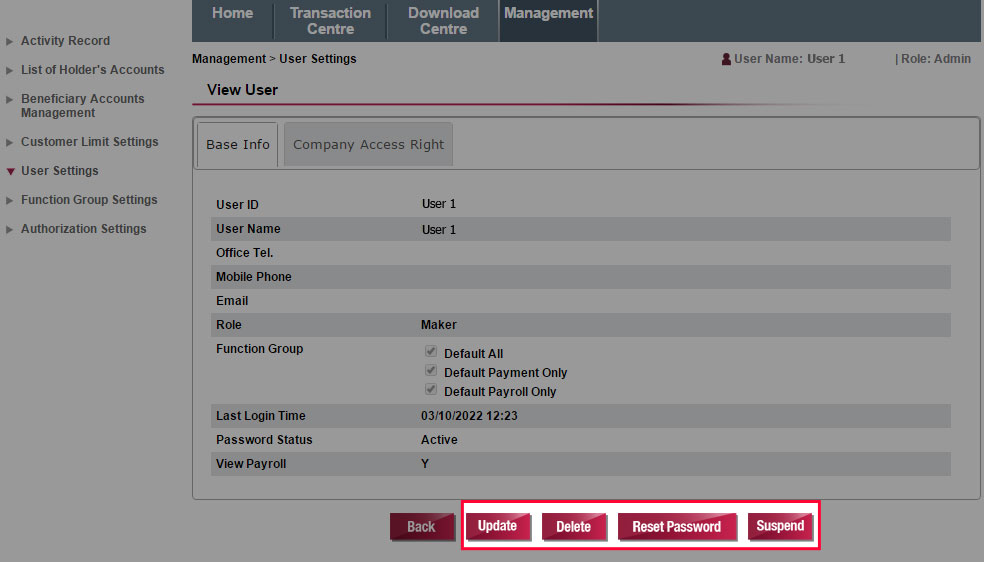This screenshot has height=562, width=984.
Task: Click the Function Group label
Action: 259,349
